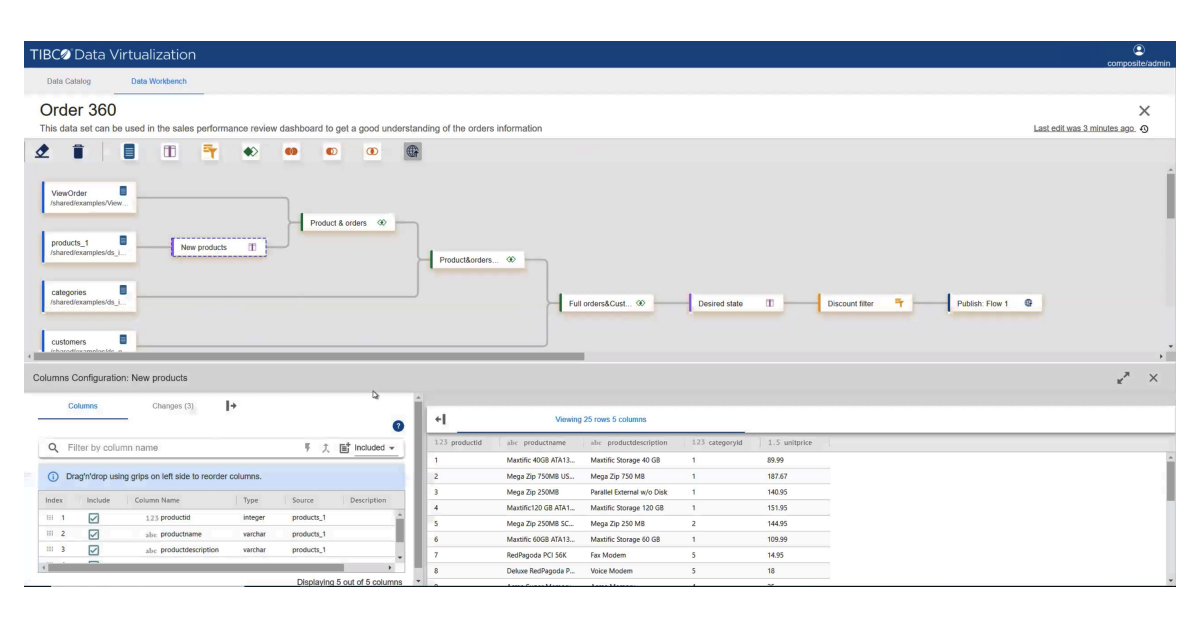Add a filter node using the yellow funnel icon
The width and height of the screenshot is (1200, 627).
208,152
